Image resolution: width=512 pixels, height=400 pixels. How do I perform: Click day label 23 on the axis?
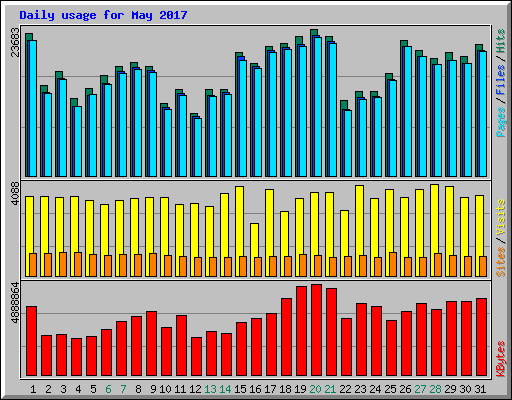click(x=360, y=389)
